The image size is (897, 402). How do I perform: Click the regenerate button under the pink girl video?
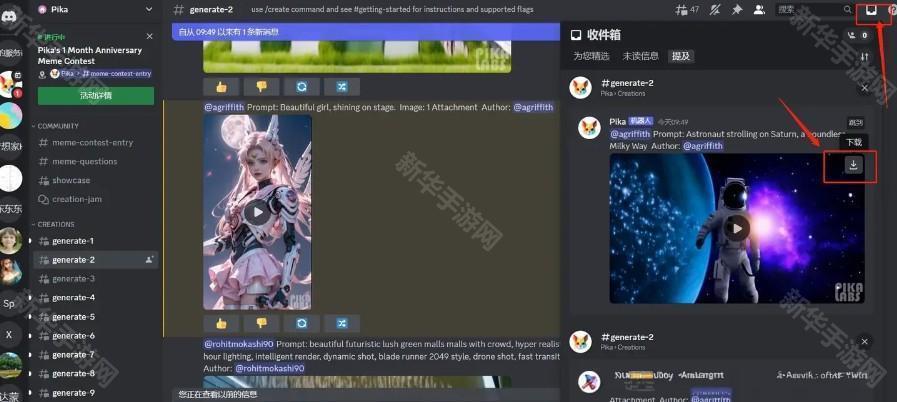click(x=301, y=323)
